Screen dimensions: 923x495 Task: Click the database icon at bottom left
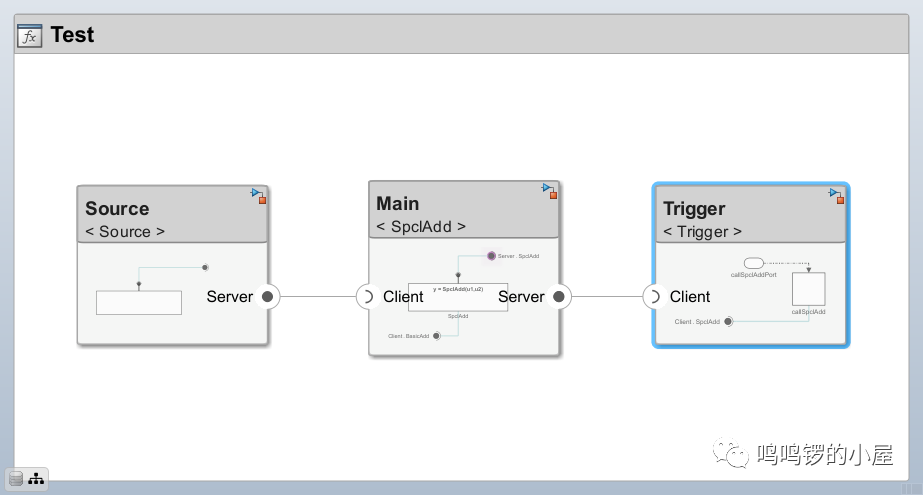[16, 479]
